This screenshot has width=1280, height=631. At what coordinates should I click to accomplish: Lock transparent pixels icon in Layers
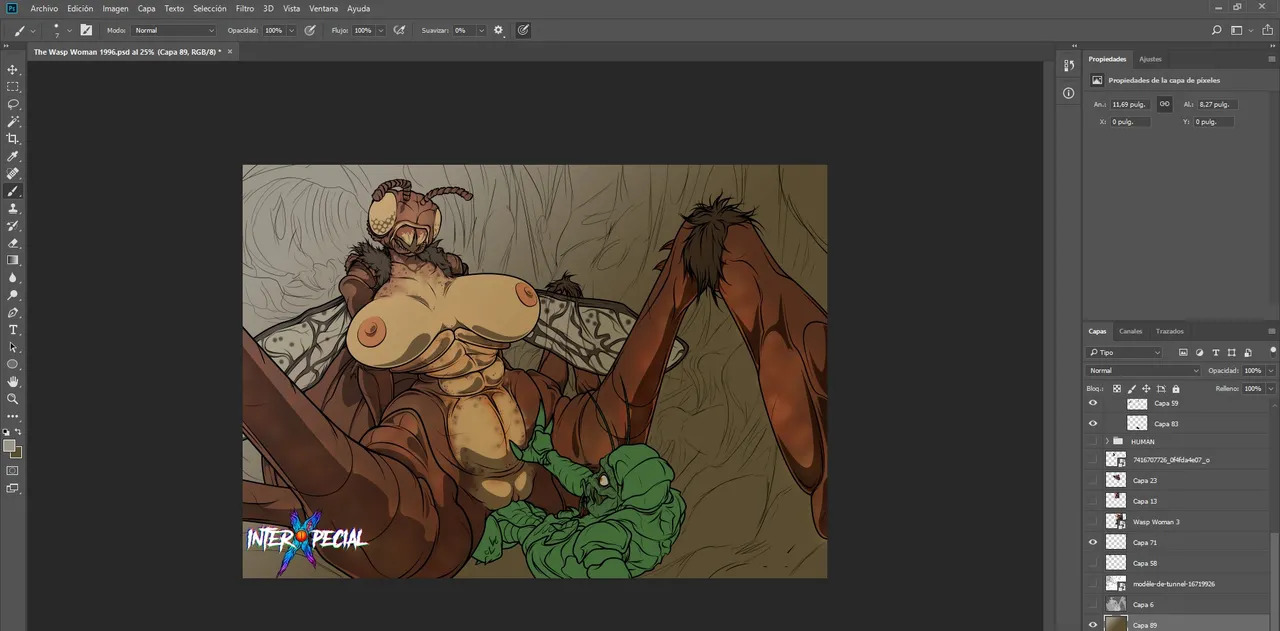tap(1117, 388)
